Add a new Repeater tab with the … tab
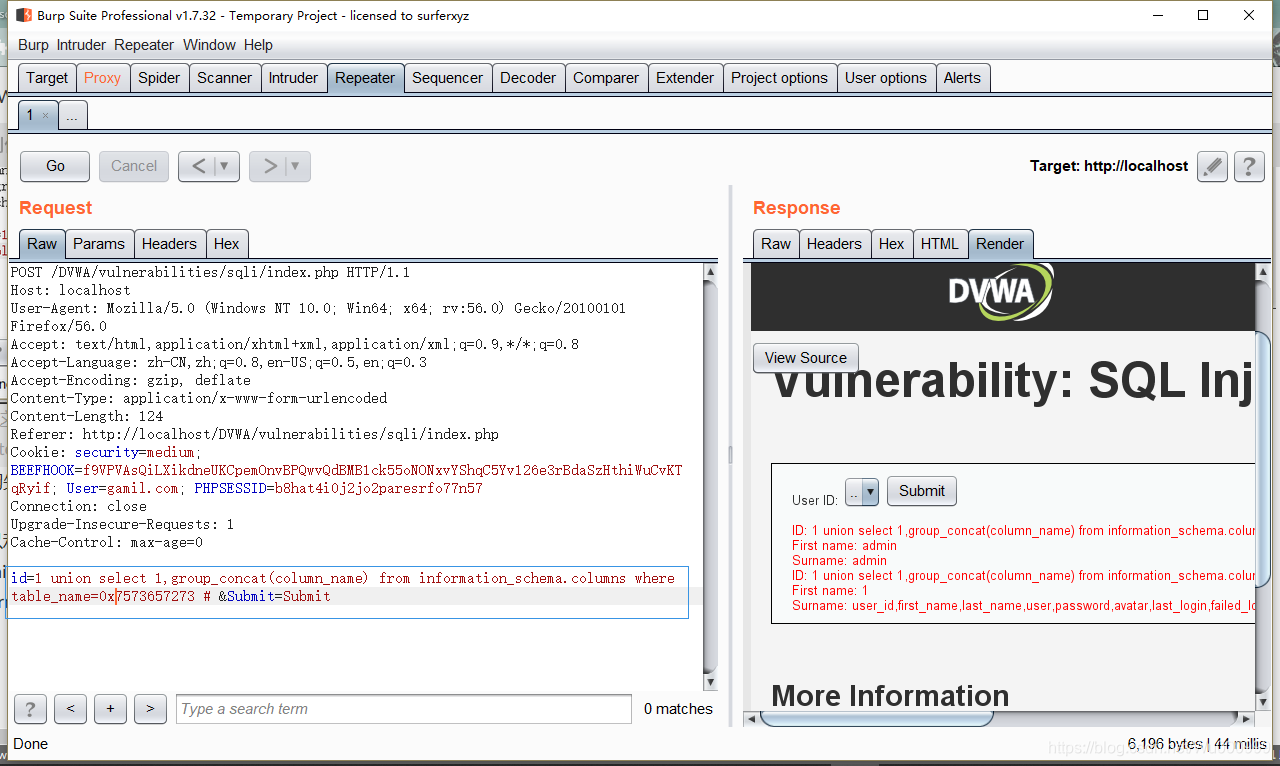 [x=73, y=116]
